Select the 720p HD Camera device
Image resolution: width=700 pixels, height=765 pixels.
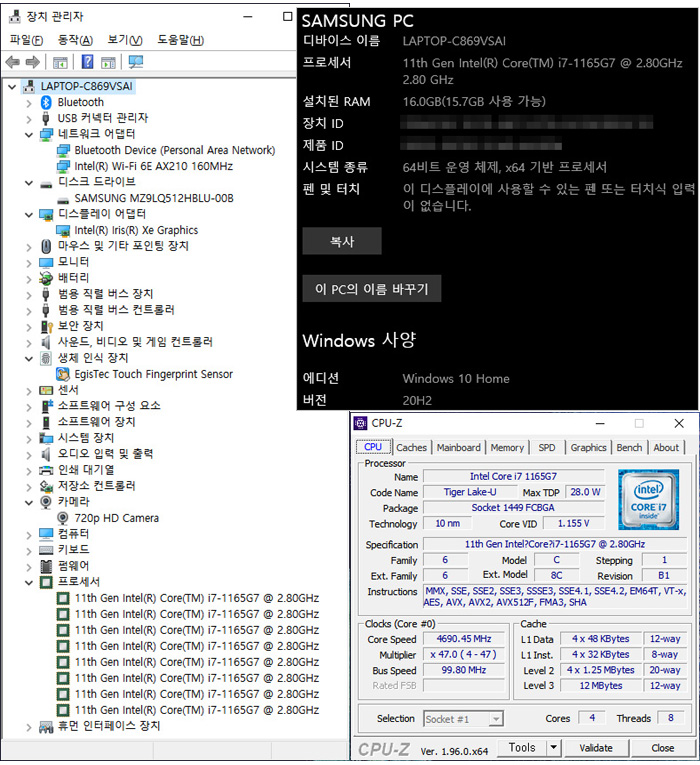pyautogui.click(x=117, y=518)
